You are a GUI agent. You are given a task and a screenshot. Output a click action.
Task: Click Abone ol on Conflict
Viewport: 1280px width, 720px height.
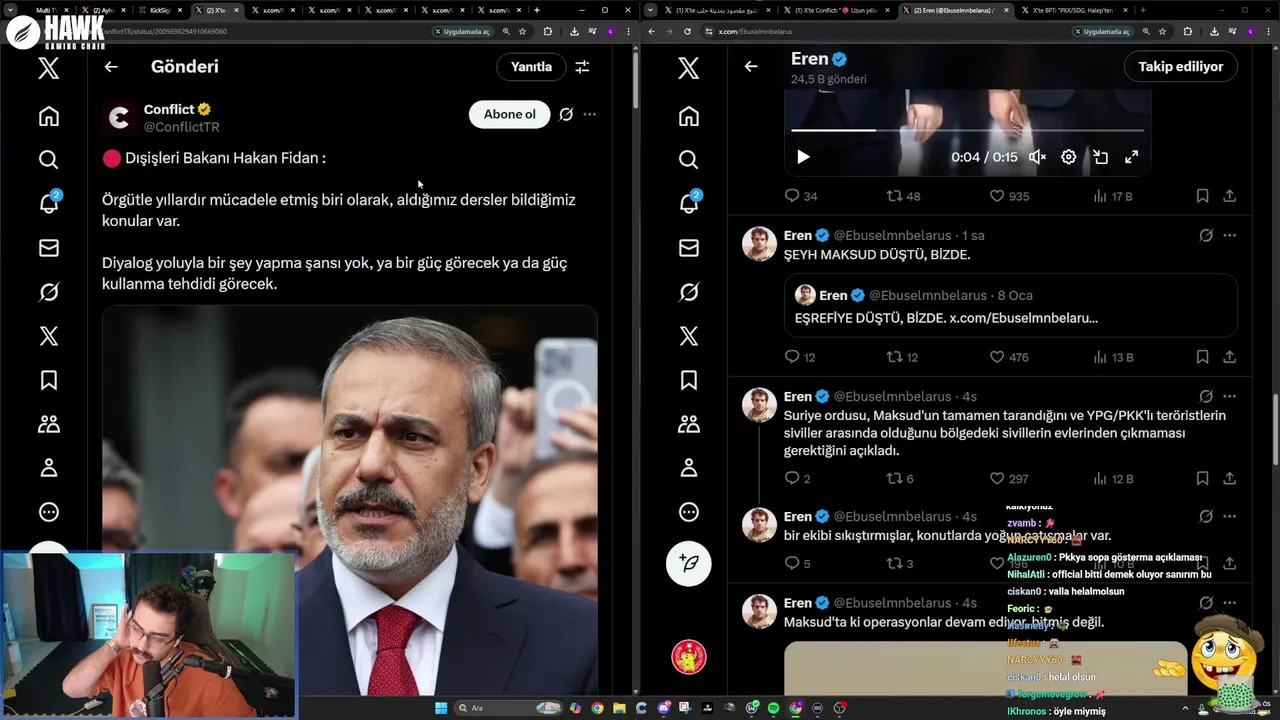510,114
